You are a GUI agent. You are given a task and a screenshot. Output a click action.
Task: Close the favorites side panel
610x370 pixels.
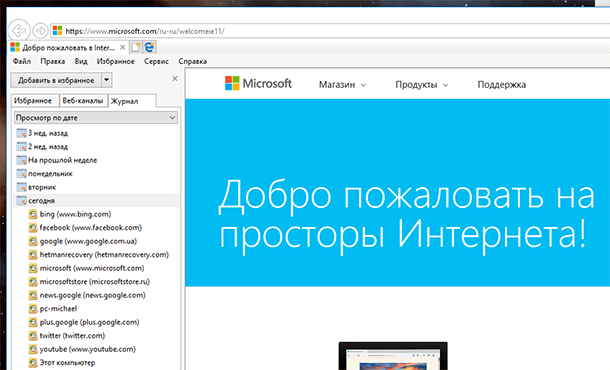point(175,79)
